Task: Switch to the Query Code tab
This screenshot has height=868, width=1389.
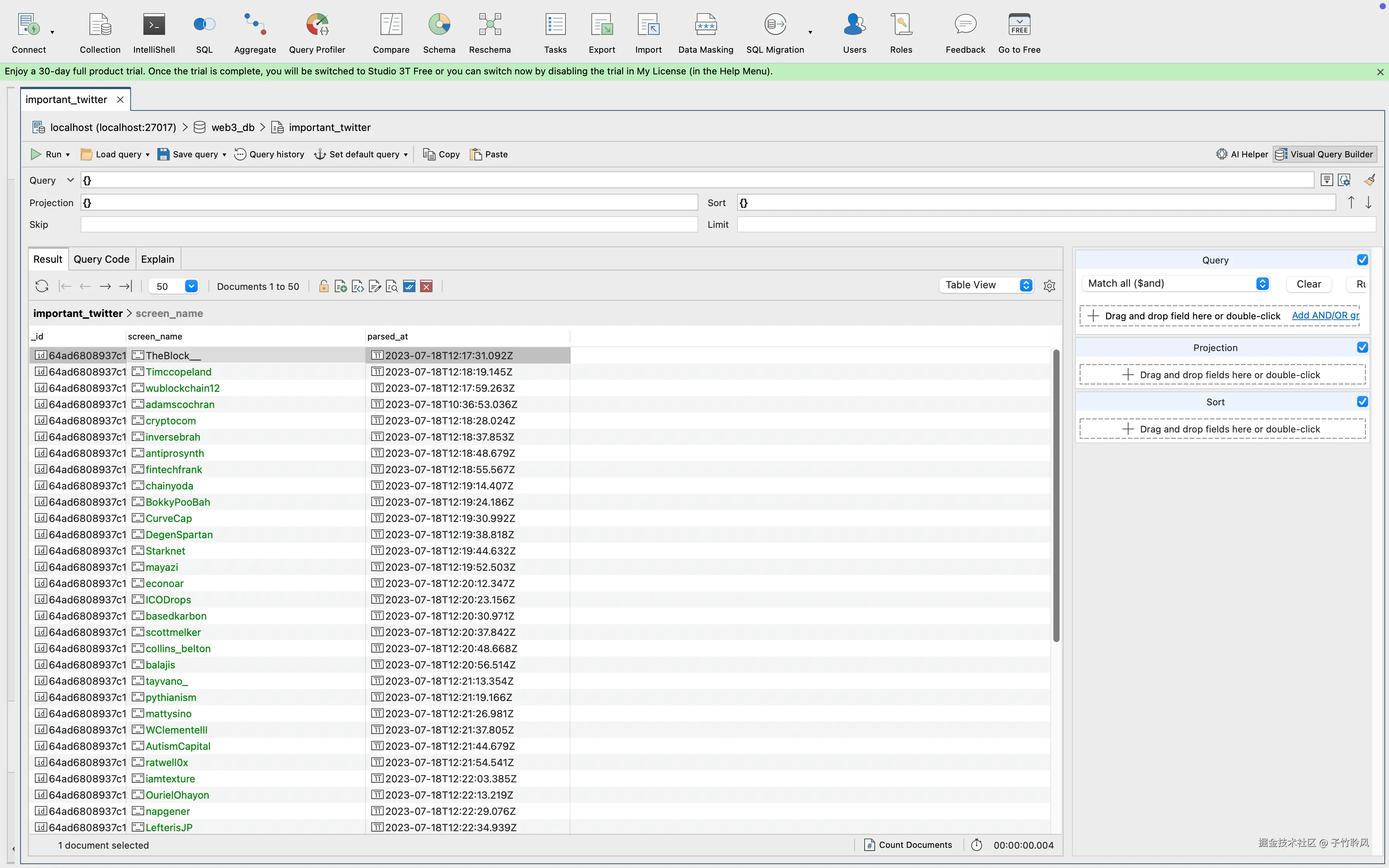Action: tap(102, 259)
